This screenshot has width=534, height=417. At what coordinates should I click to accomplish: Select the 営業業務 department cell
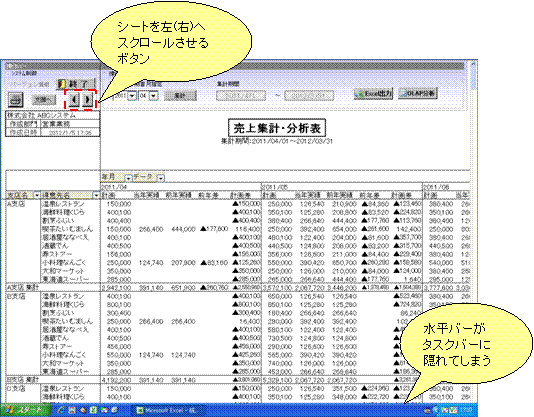coord(70,124)
